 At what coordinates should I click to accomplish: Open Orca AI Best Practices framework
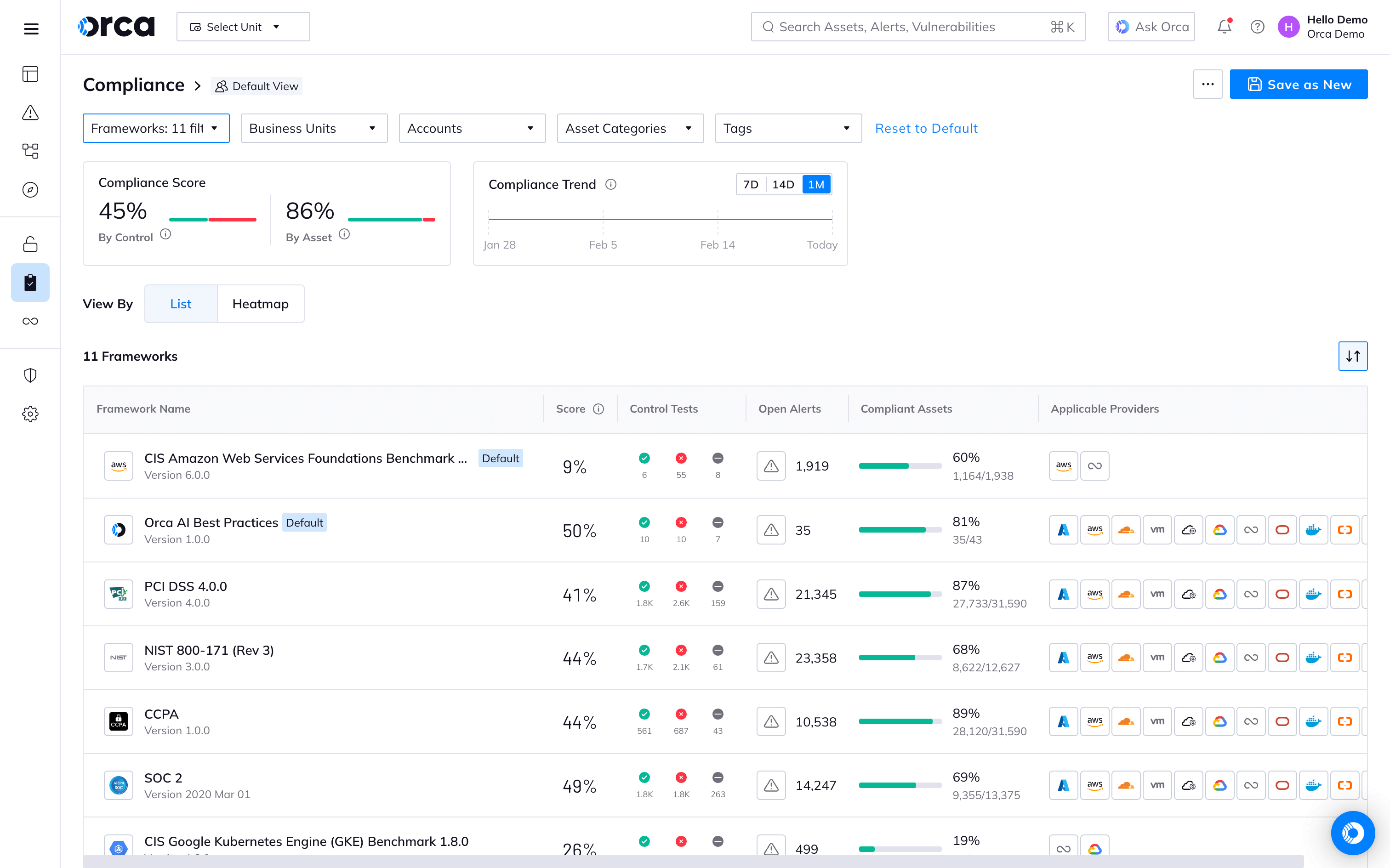point(211,522)
